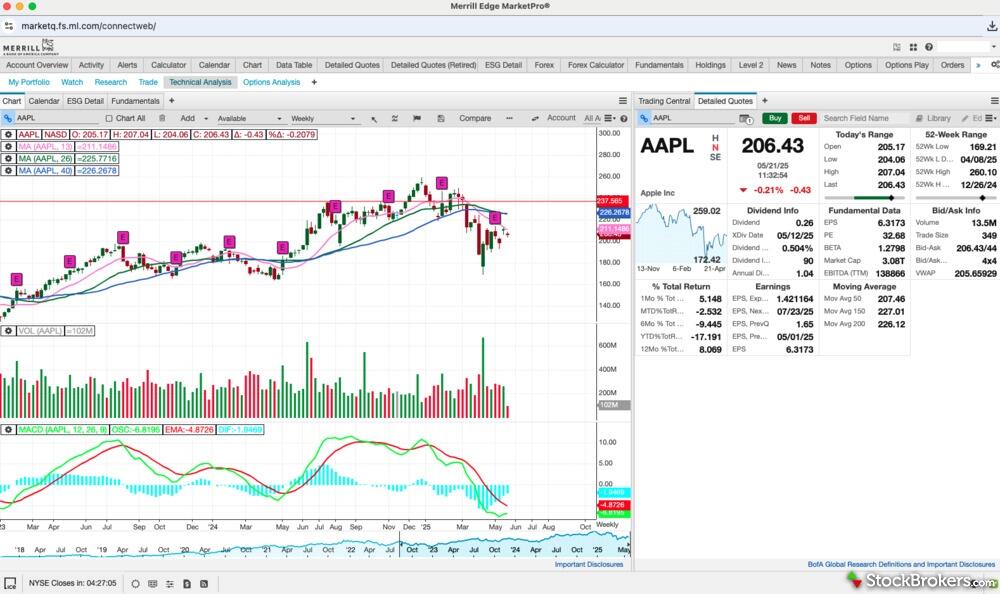Select the cursor pointer tool in chart toolbar
1000x594 pixels.
pos(374,118)
